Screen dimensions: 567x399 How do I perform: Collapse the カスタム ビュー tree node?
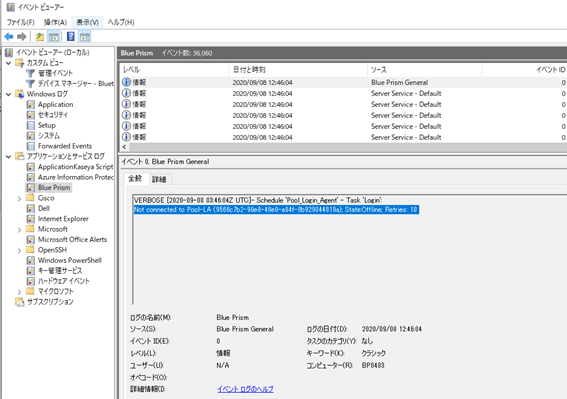[9, 63]
